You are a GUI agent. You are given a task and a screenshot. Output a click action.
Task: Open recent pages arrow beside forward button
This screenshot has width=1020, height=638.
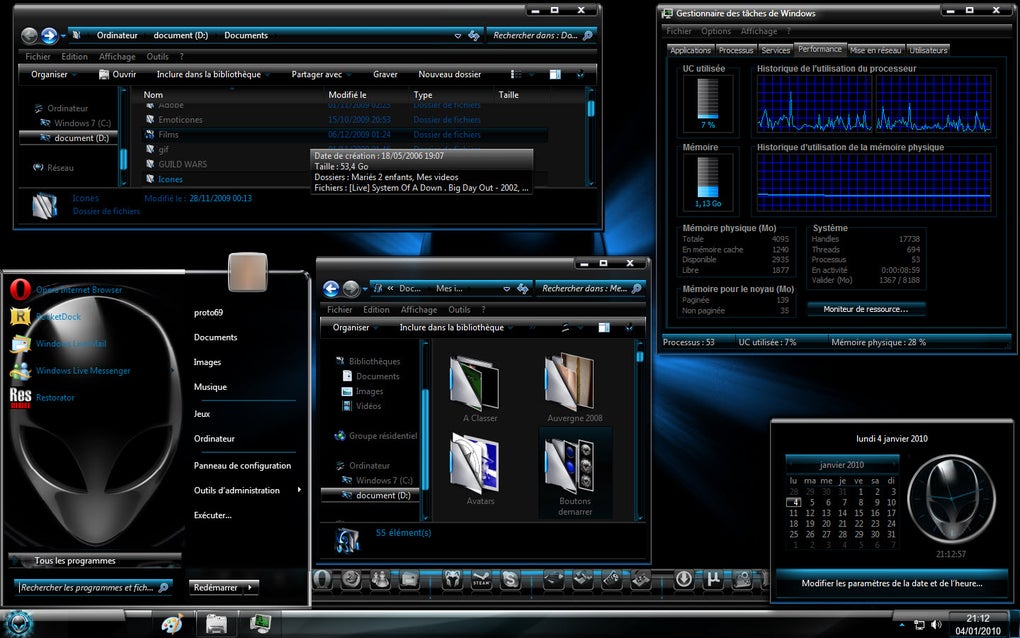coord(64,36)
